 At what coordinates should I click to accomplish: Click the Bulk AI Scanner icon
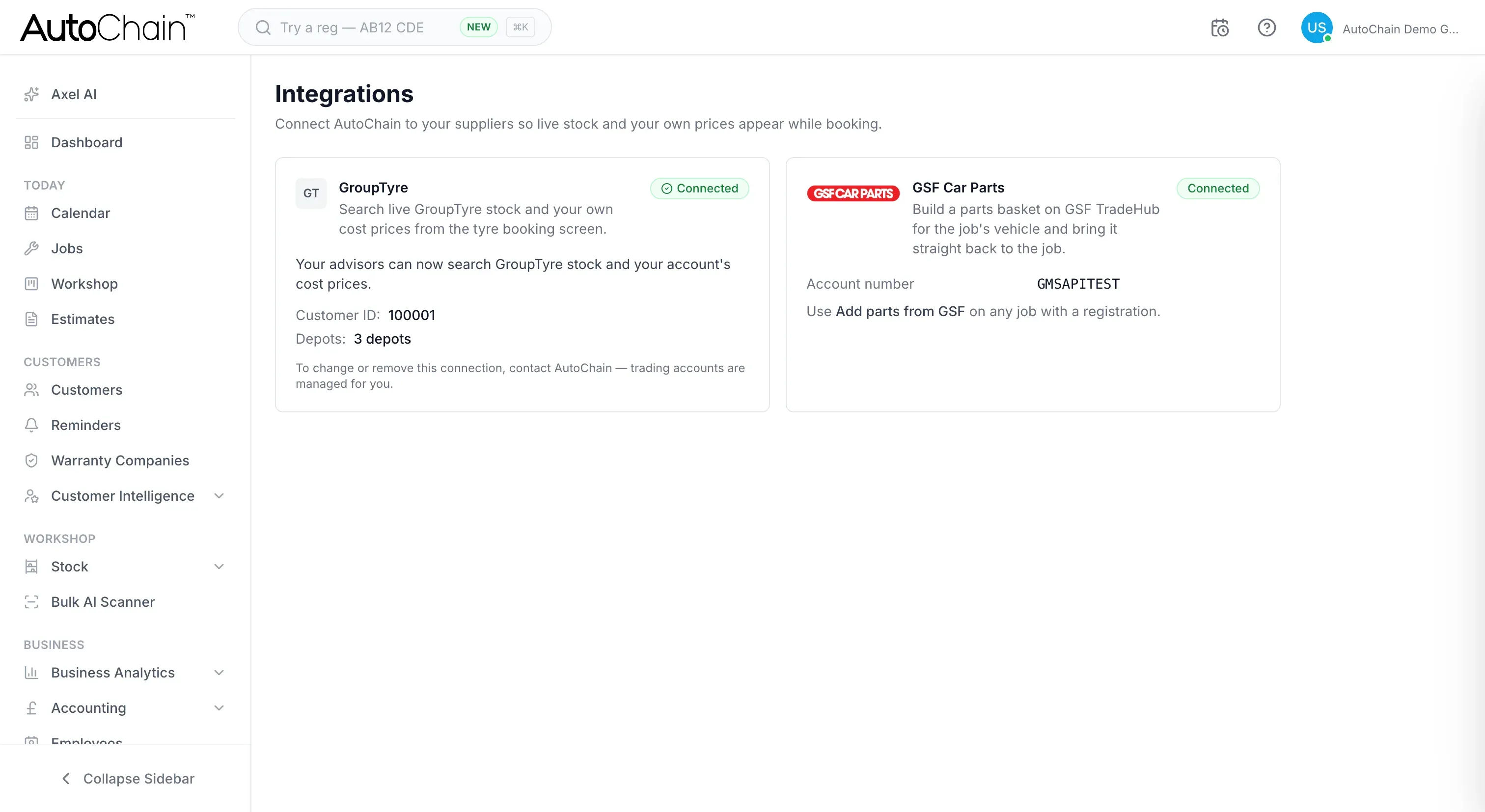pos(31,602)
